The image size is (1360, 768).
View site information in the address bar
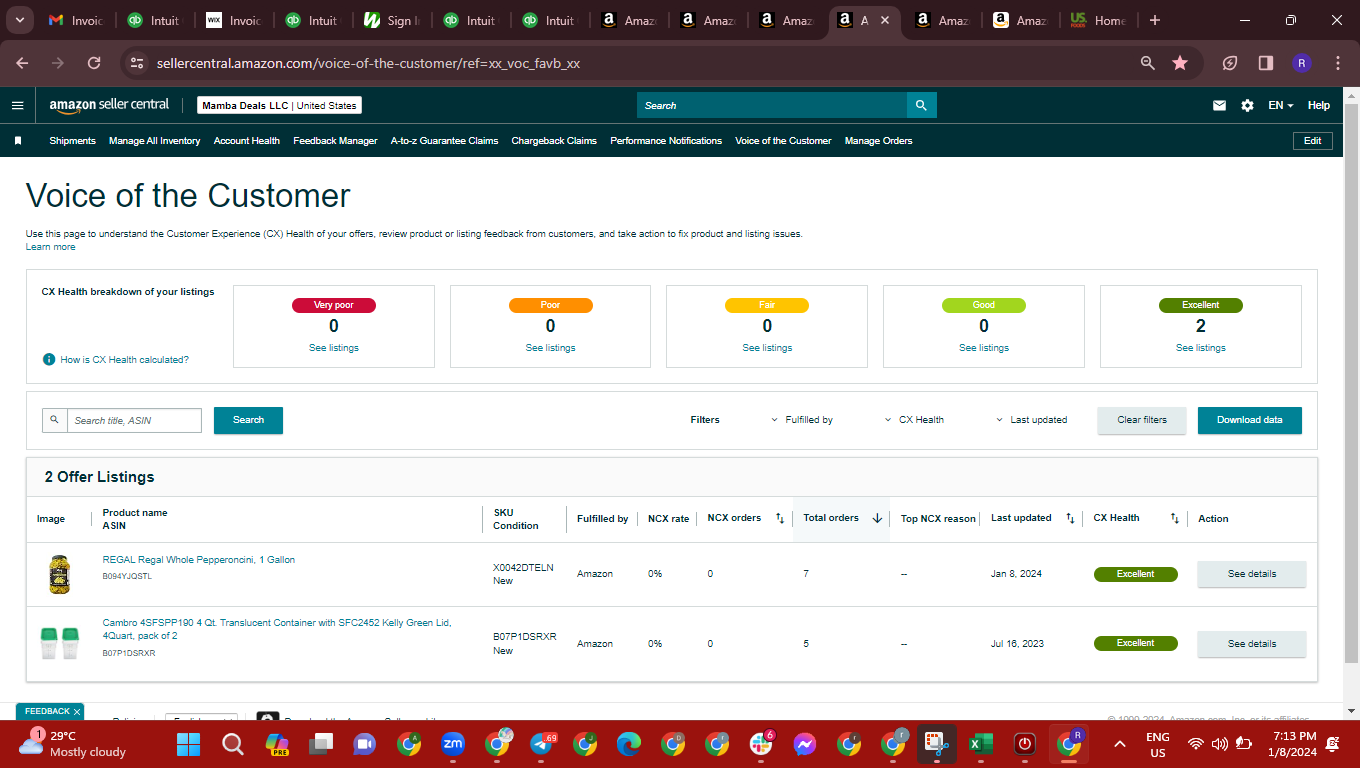pos(137,63)
